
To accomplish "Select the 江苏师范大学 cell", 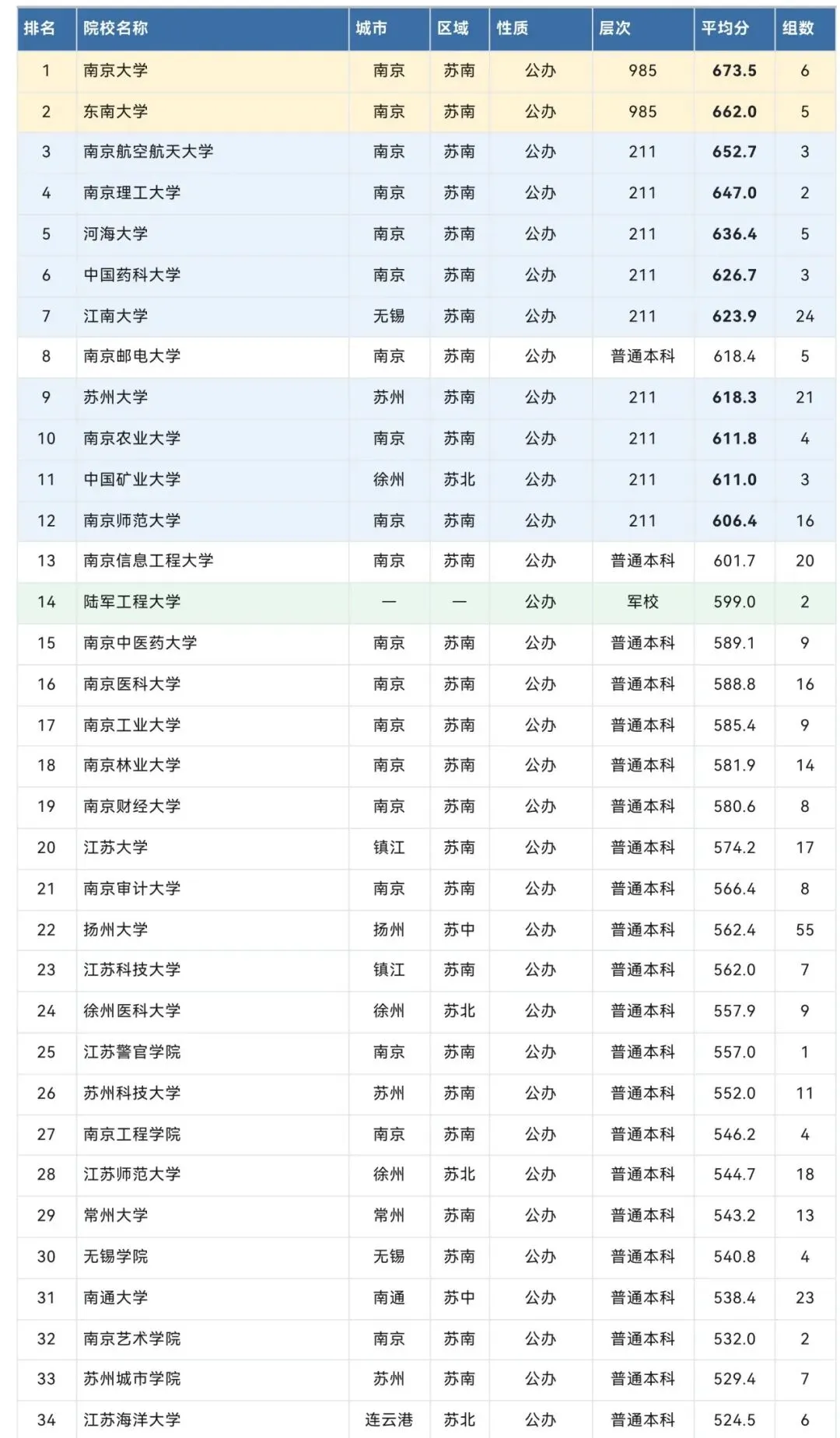I will [x=212, y=1175].
